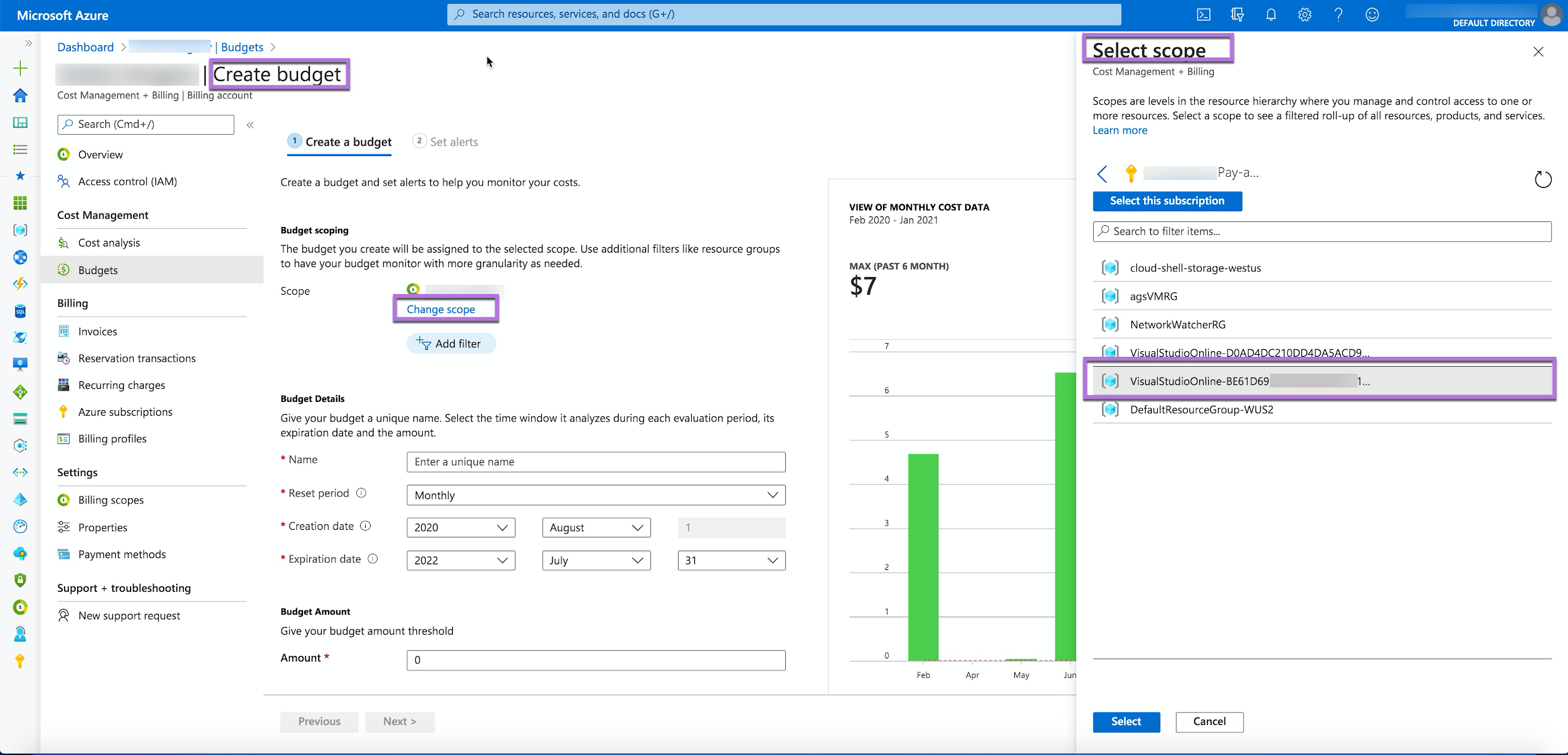Click the Add filter button

451,344
